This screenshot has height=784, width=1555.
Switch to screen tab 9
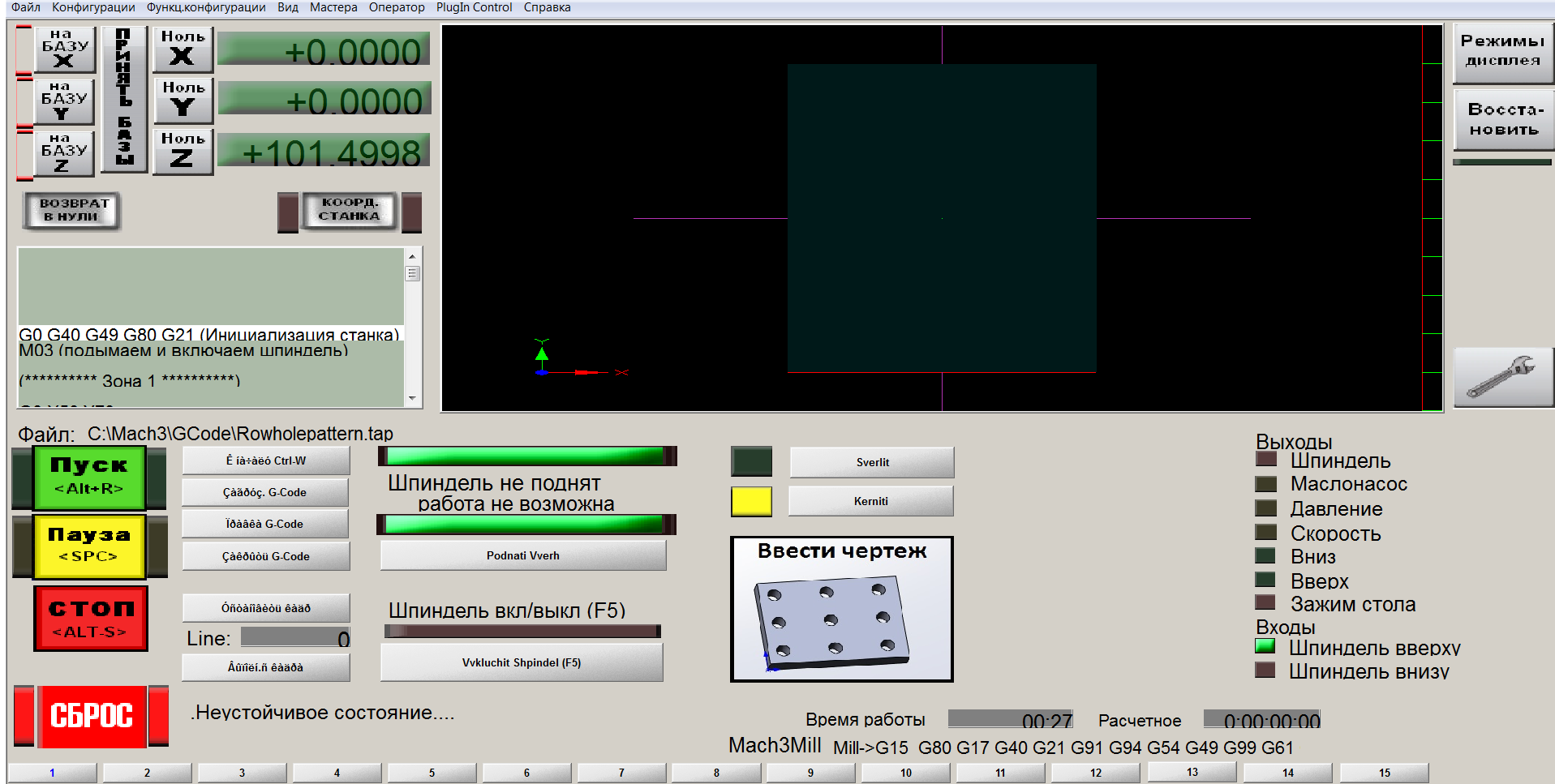point(810,773)
